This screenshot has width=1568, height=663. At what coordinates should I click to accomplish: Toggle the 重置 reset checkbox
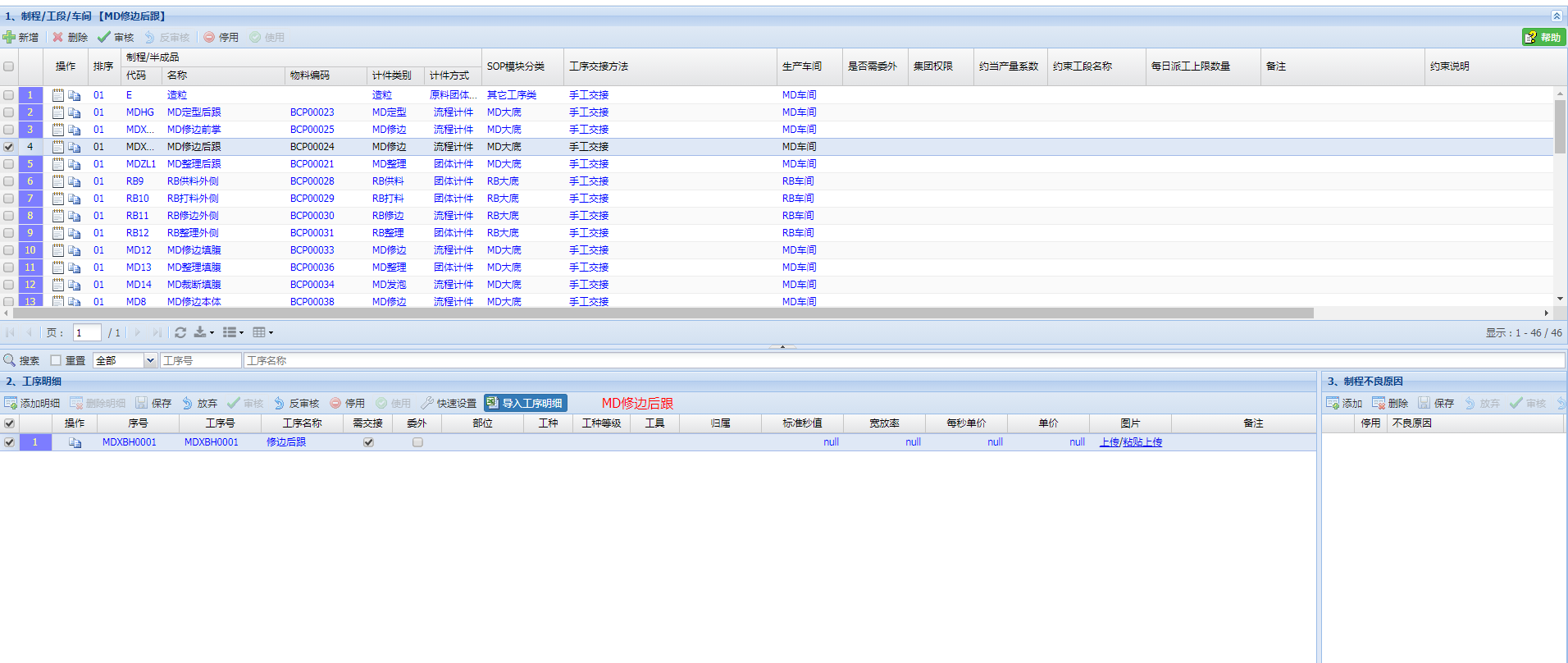tap(56, 360)
